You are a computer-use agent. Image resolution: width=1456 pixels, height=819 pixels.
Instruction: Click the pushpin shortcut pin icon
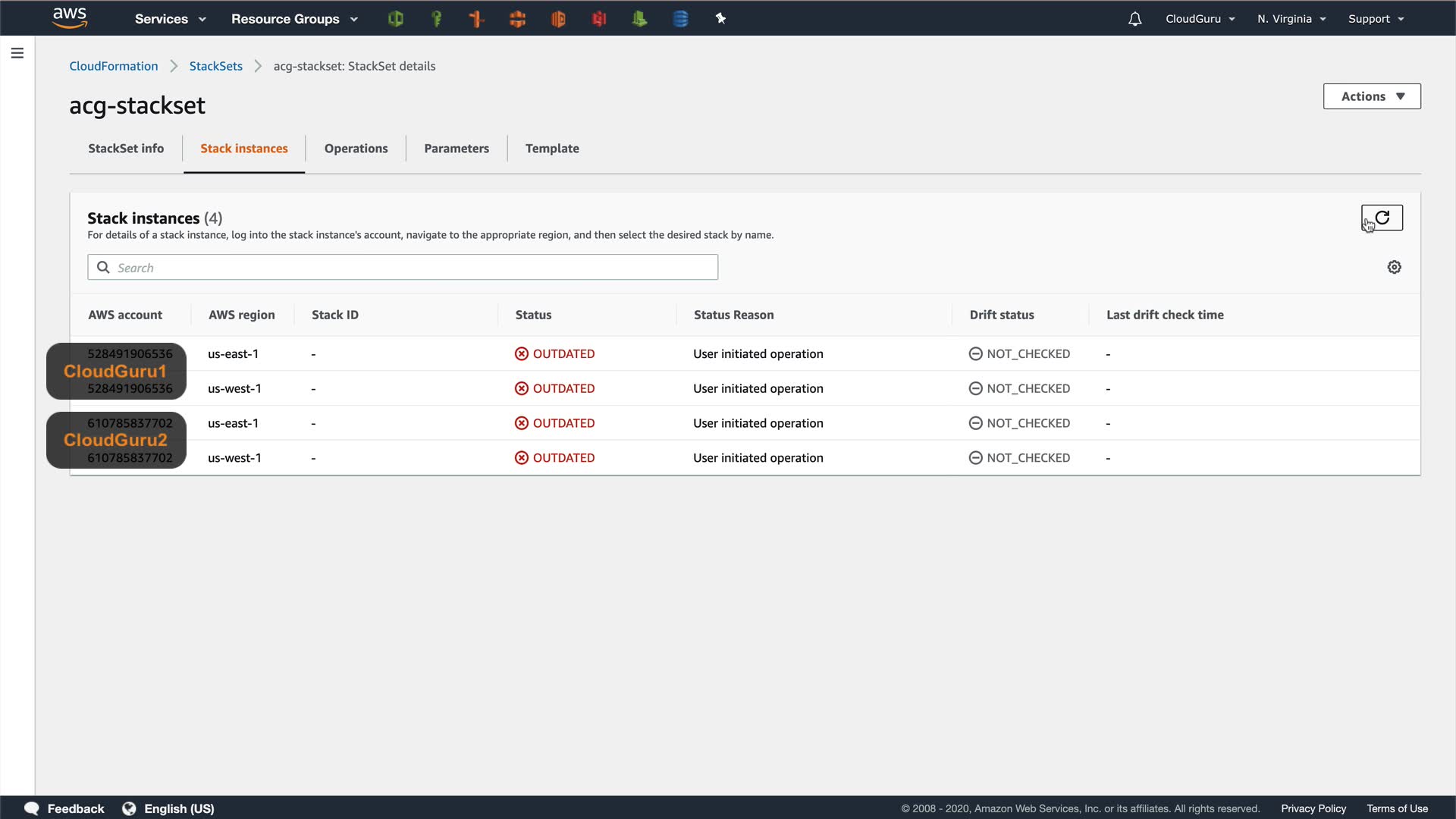tap(720, 19)
